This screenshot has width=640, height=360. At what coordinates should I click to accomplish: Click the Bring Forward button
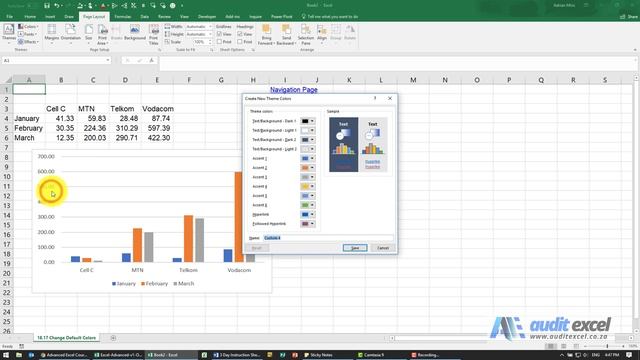tap(267, 34)
